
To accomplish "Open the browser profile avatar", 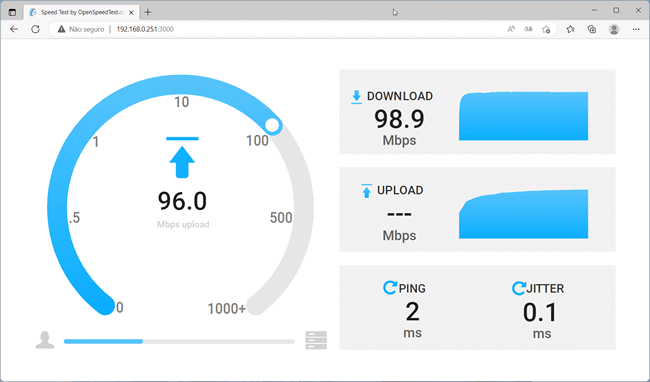I will [x=614, y=29].
